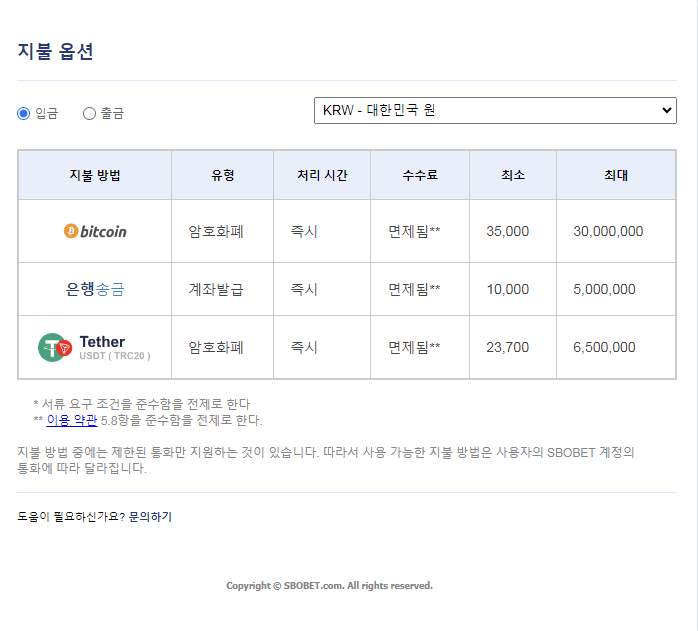Select the 입금 deposit radio button

[24, 114]
